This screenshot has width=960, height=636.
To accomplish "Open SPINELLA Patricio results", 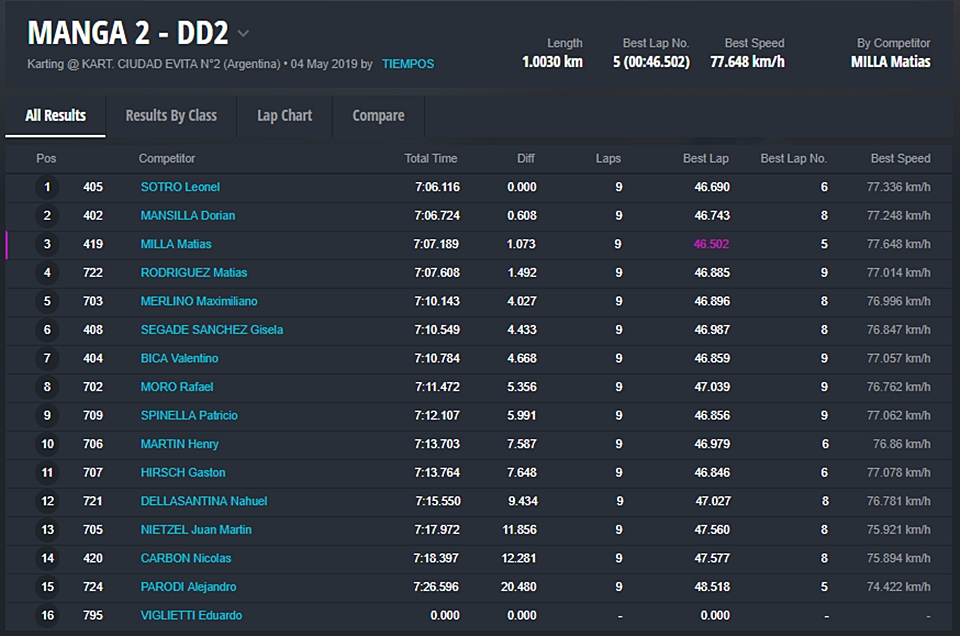I will (x=189, y=416).
